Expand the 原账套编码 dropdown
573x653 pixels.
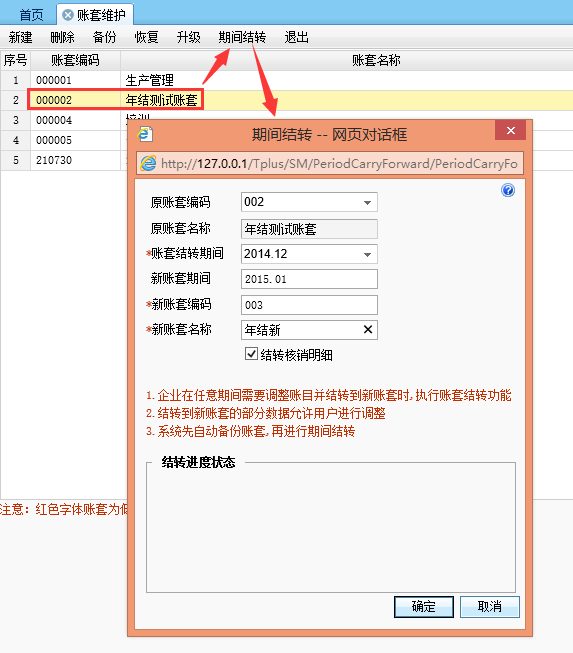point(367,202)
